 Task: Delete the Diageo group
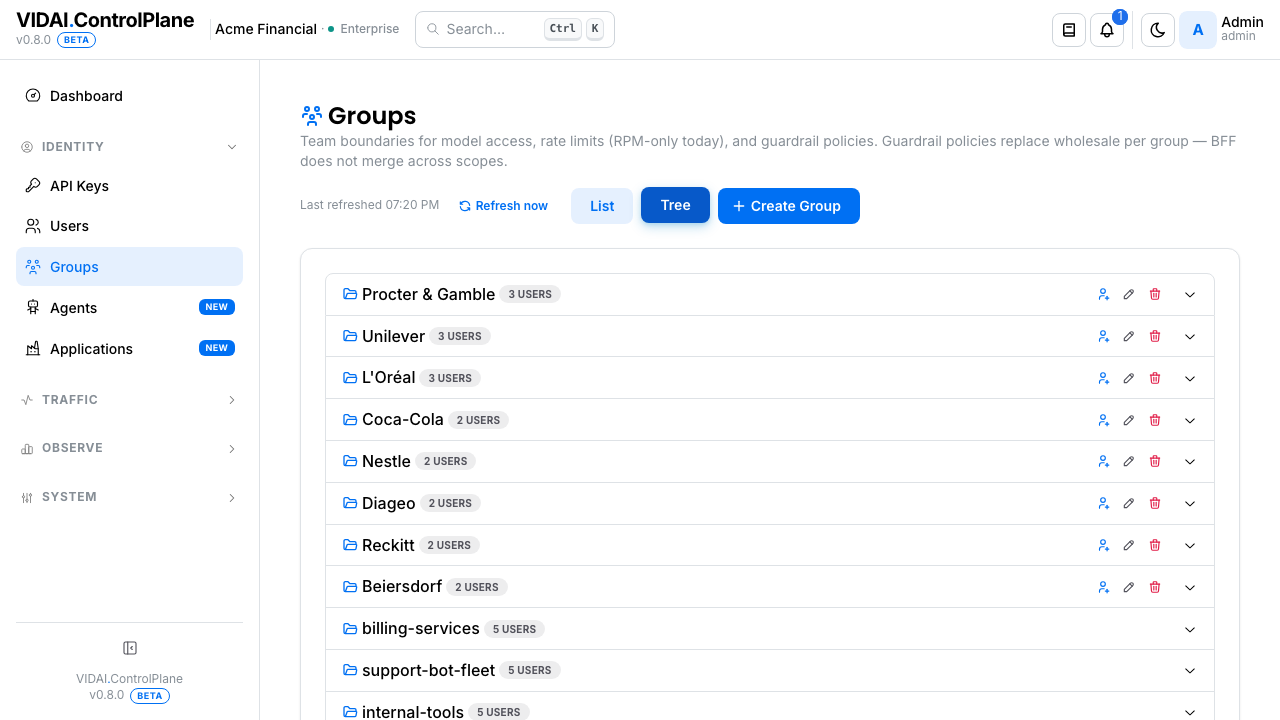coord(1155,503)
